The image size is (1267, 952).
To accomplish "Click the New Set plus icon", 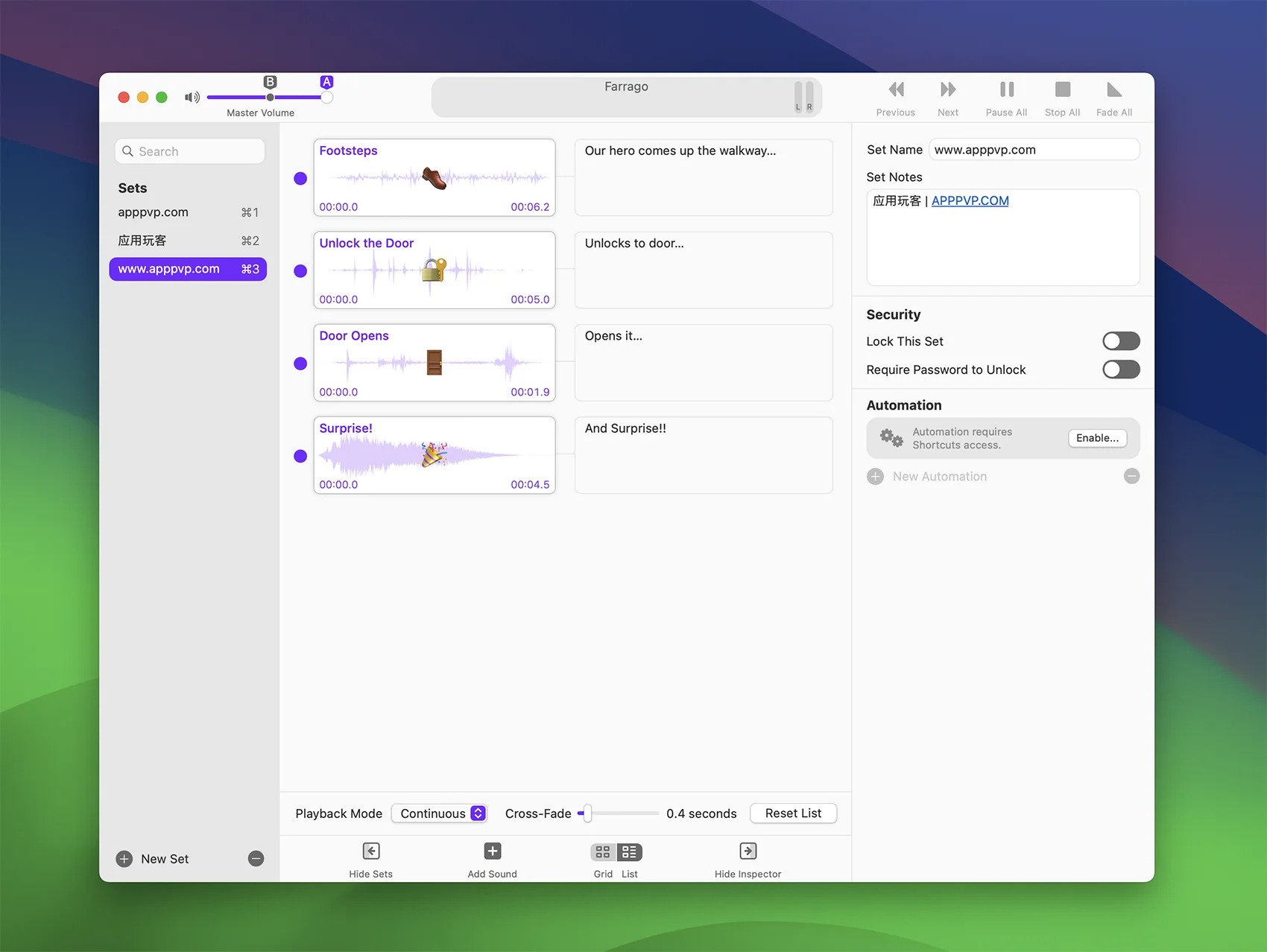I will coord(124,859).
